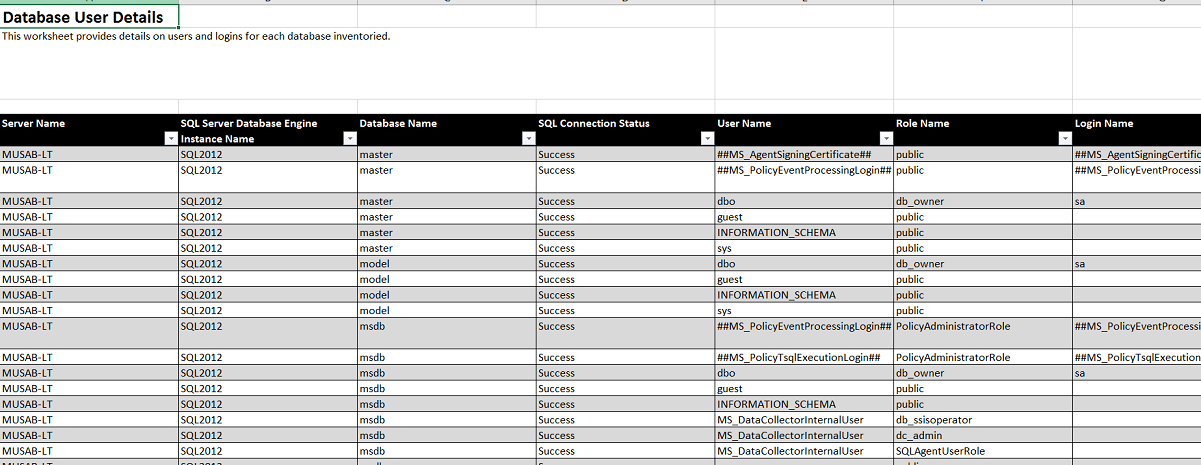1201x465 pixels.
Task: Select the Database User Details title cell
Action: (90, 17)
